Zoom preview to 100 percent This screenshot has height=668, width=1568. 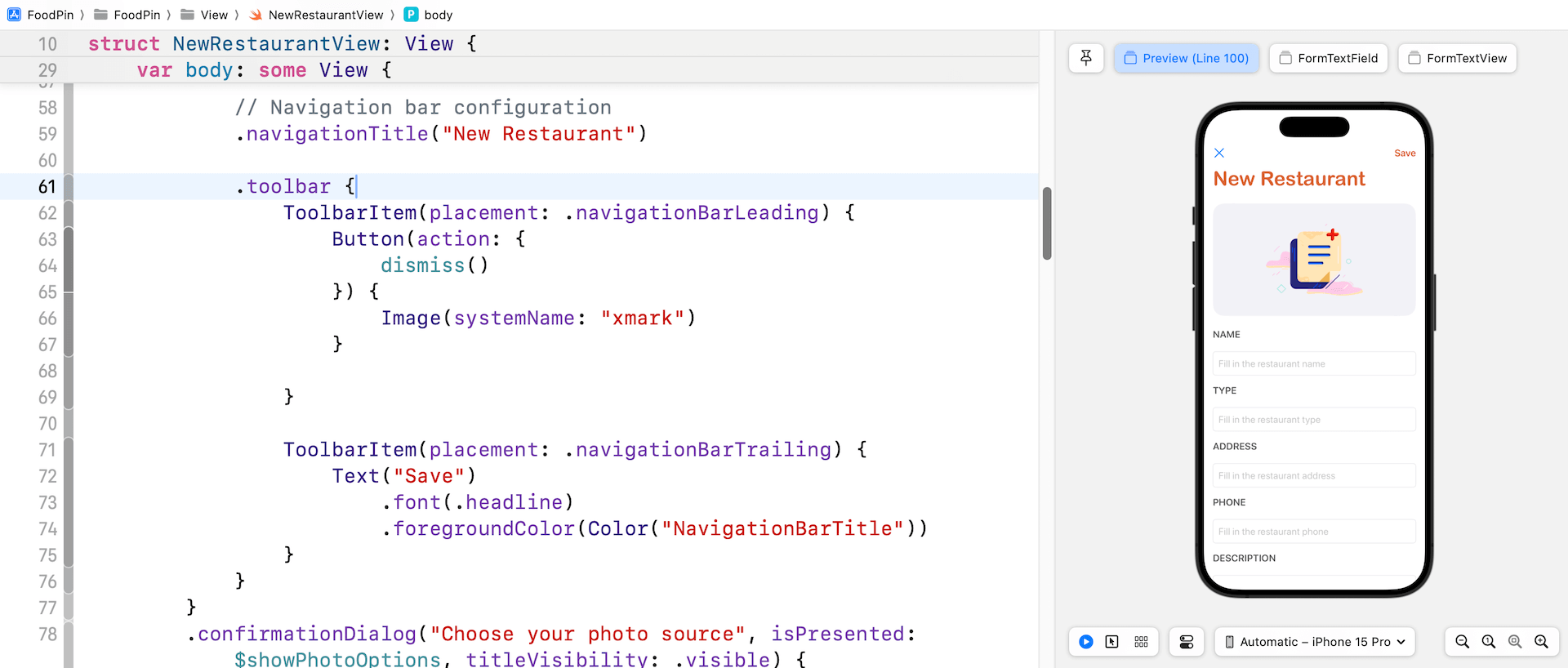[1489, 642]
